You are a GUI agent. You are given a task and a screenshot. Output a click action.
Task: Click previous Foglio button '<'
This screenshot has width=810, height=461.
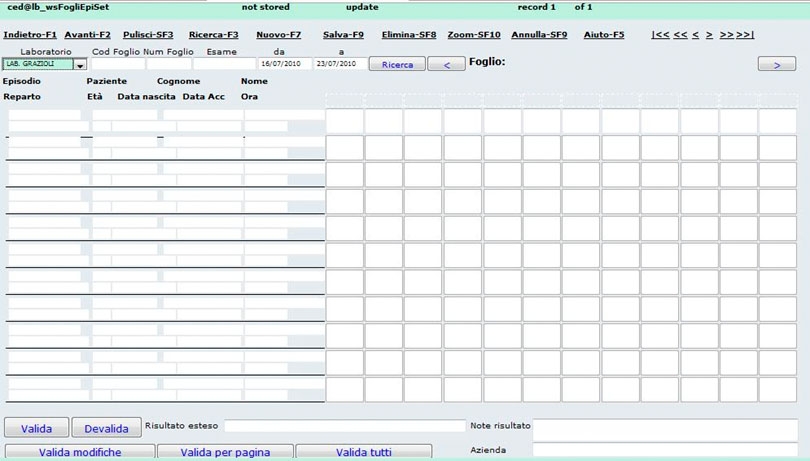pyautogui.click(x=447, y=65)
